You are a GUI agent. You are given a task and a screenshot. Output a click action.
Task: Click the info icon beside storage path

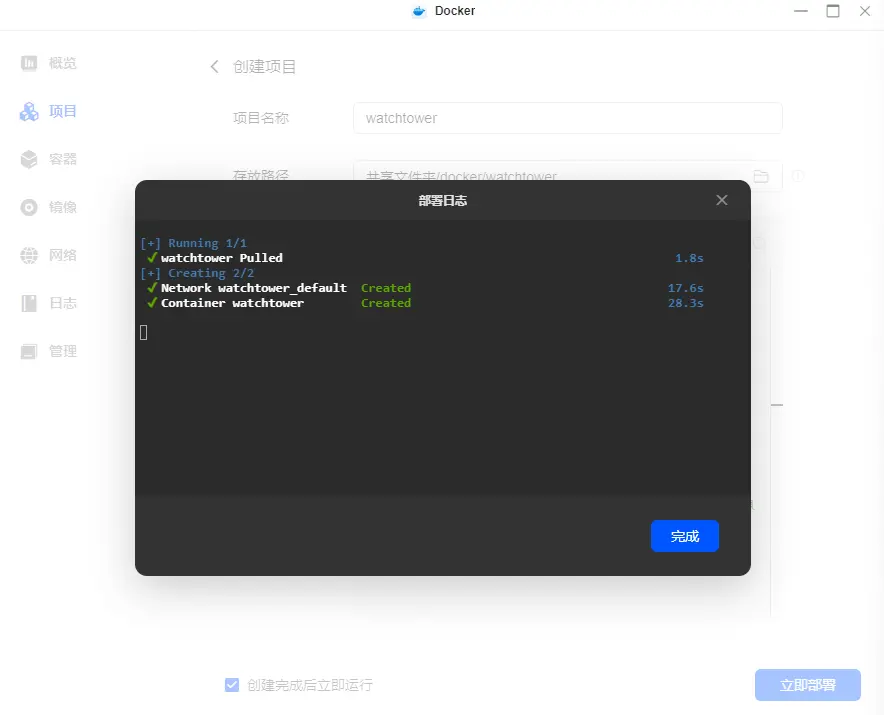(798, 176)
